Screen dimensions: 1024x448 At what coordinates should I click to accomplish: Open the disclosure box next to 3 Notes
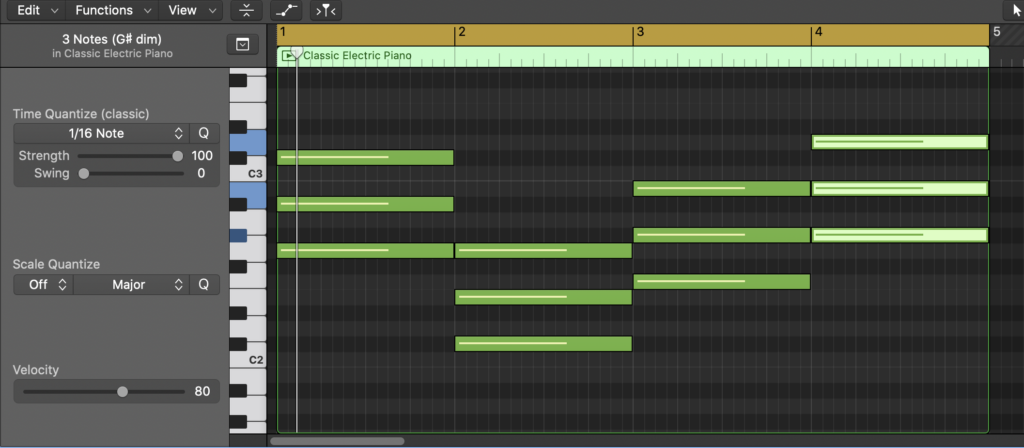coord(242,44)
